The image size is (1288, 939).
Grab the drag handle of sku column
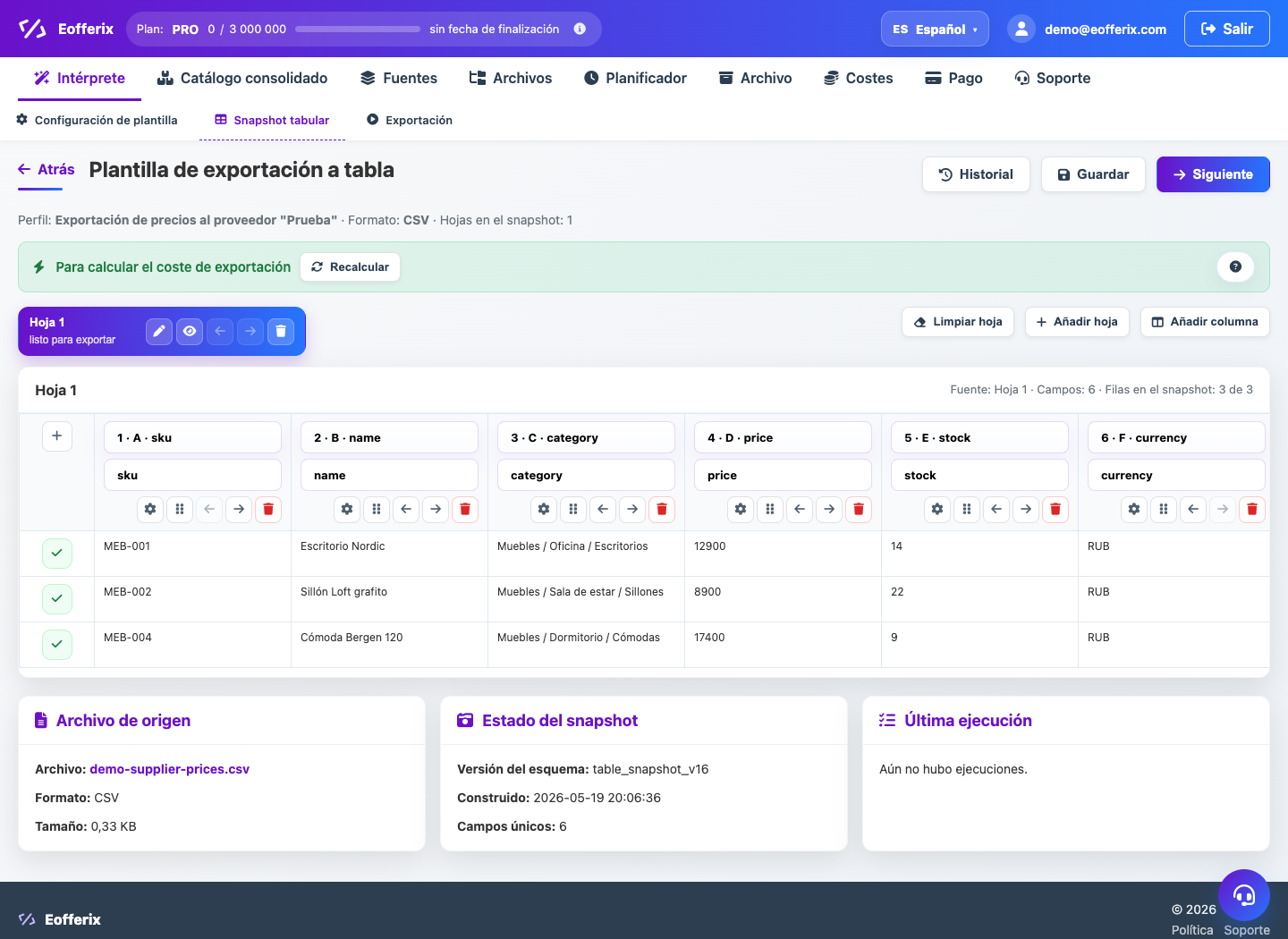(180, 509)
